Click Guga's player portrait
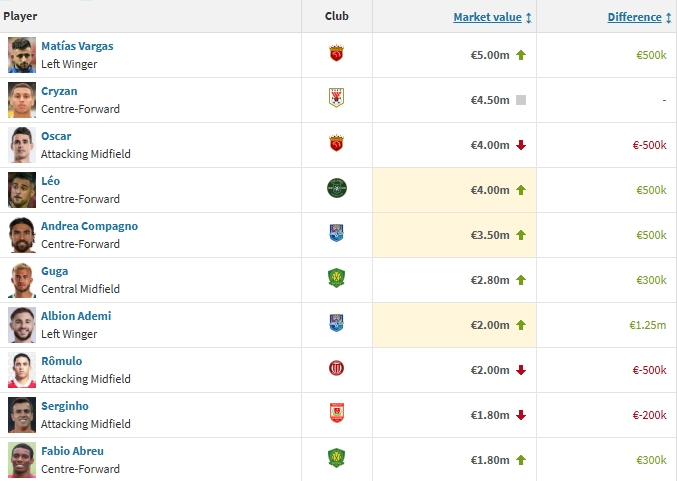Viewport: 677px width, 481px height. 21,279
